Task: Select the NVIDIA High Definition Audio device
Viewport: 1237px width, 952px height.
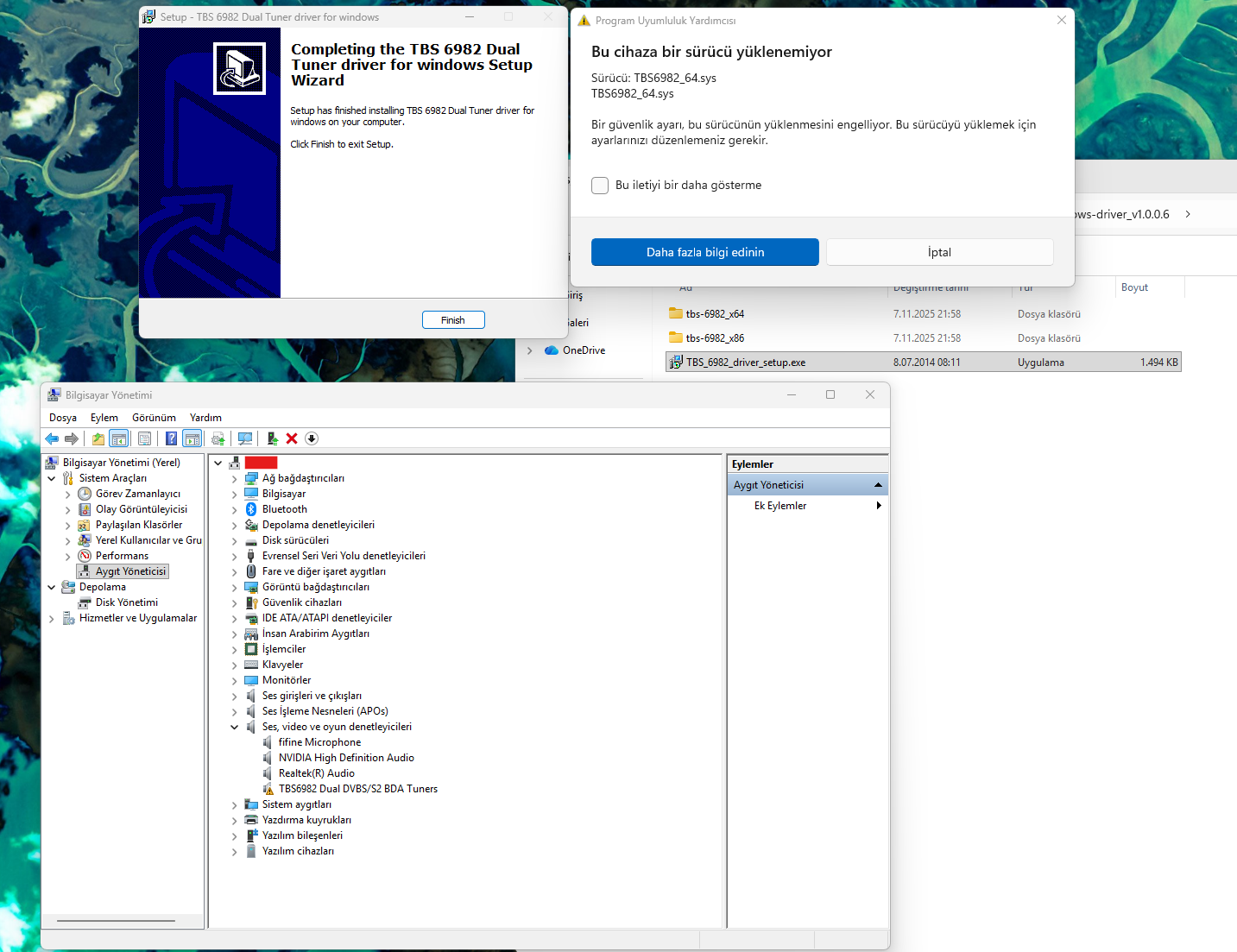Action: tap(346, 758)
